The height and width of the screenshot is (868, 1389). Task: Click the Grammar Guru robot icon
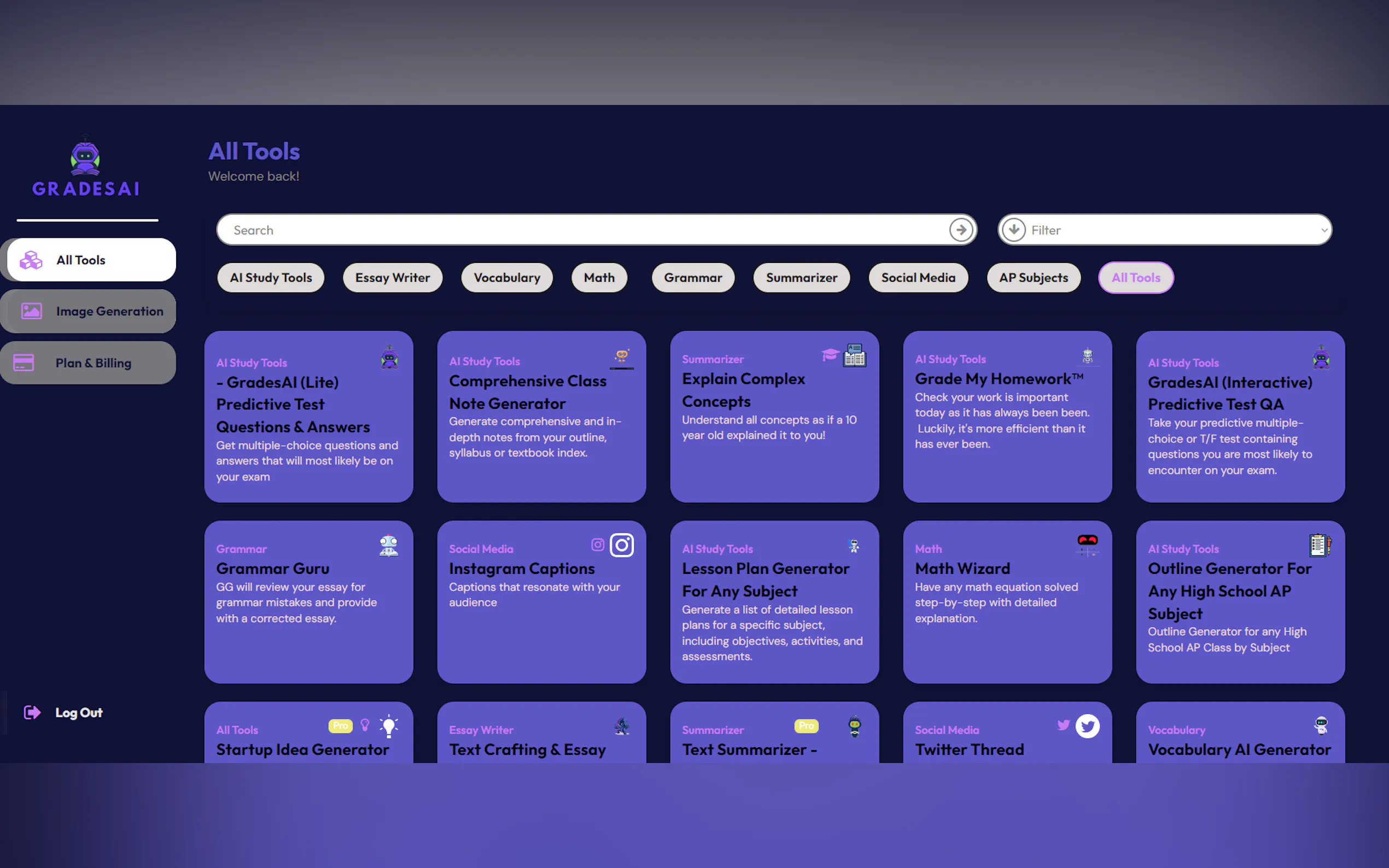(x=389, y=545)
